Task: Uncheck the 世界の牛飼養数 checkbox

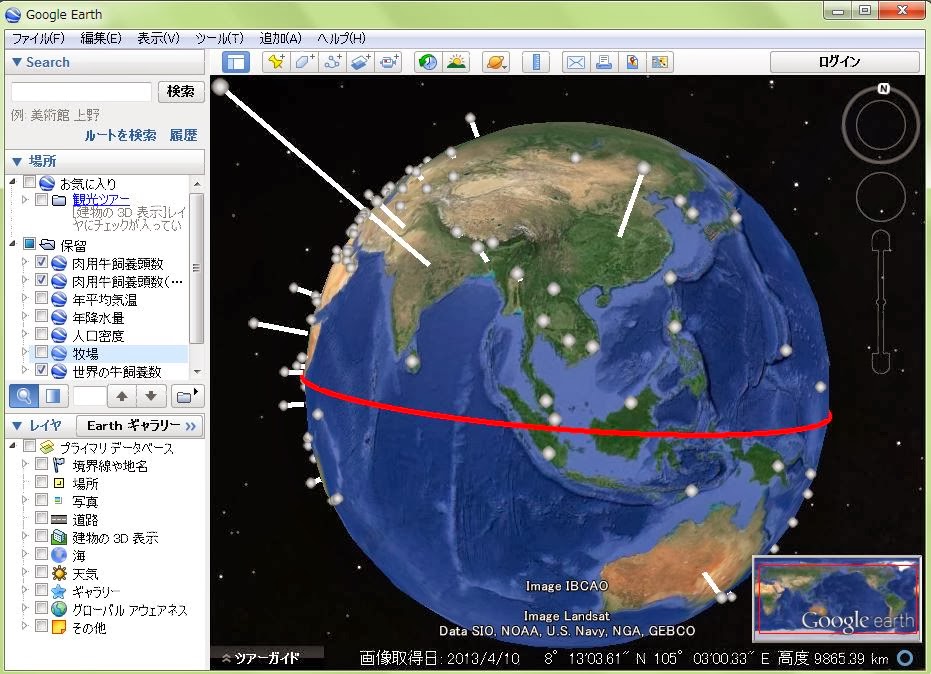Action: click(x=42, y=369)
